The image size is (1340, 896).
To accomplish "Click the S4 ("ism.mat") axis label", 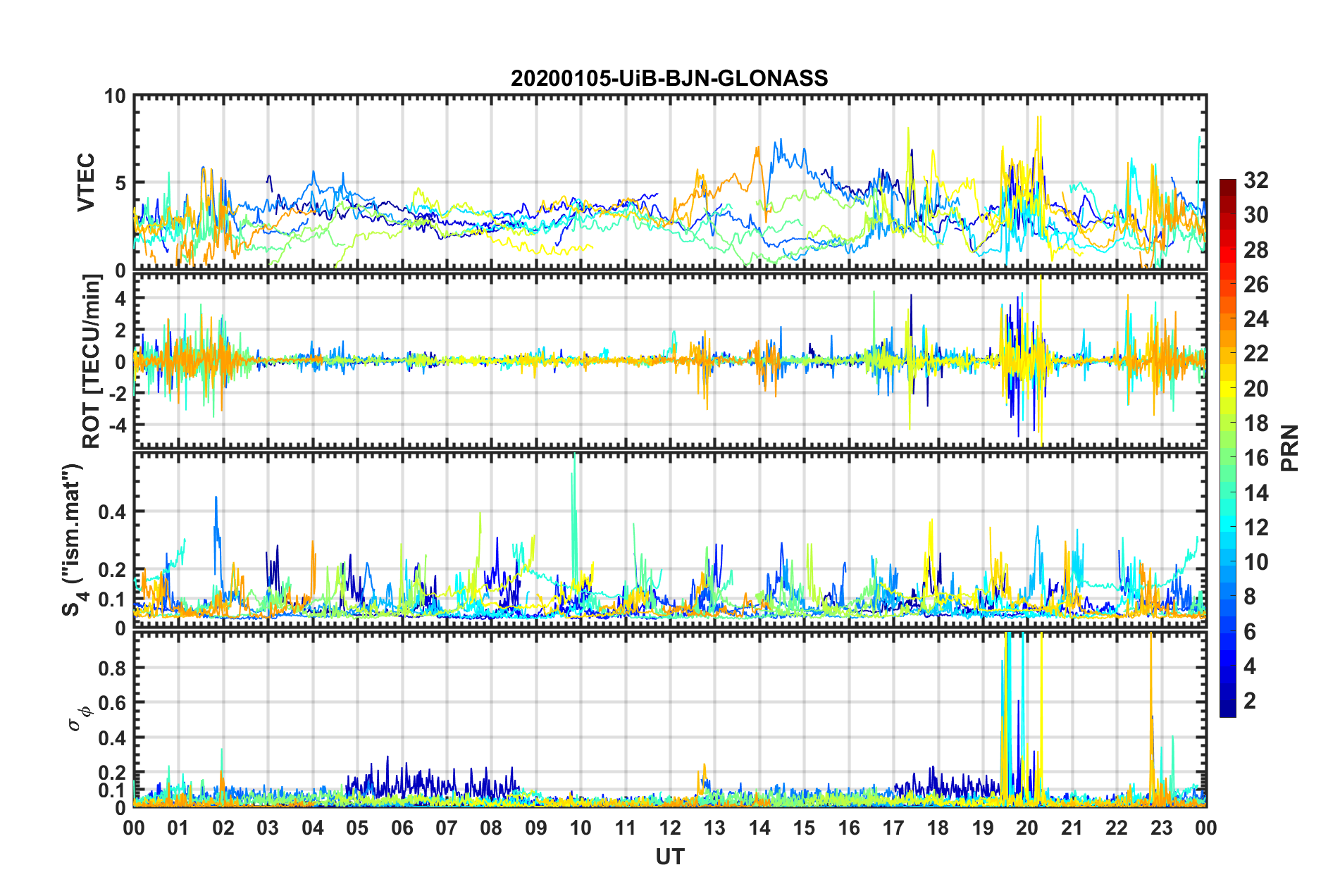I will [73, 540].
